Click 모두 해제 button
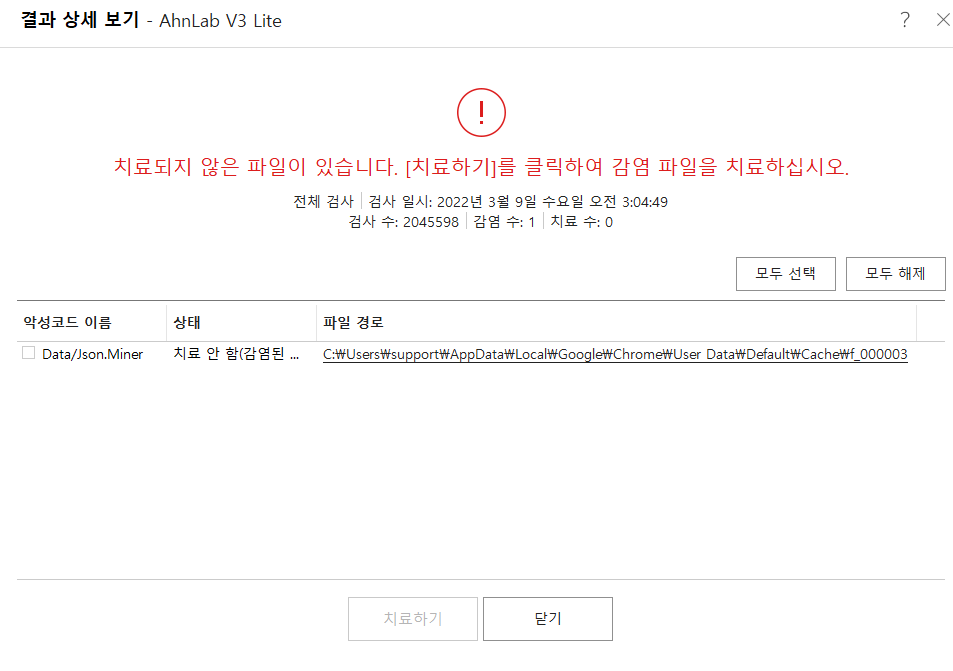The image size is (953, 671). click(895, 274)
